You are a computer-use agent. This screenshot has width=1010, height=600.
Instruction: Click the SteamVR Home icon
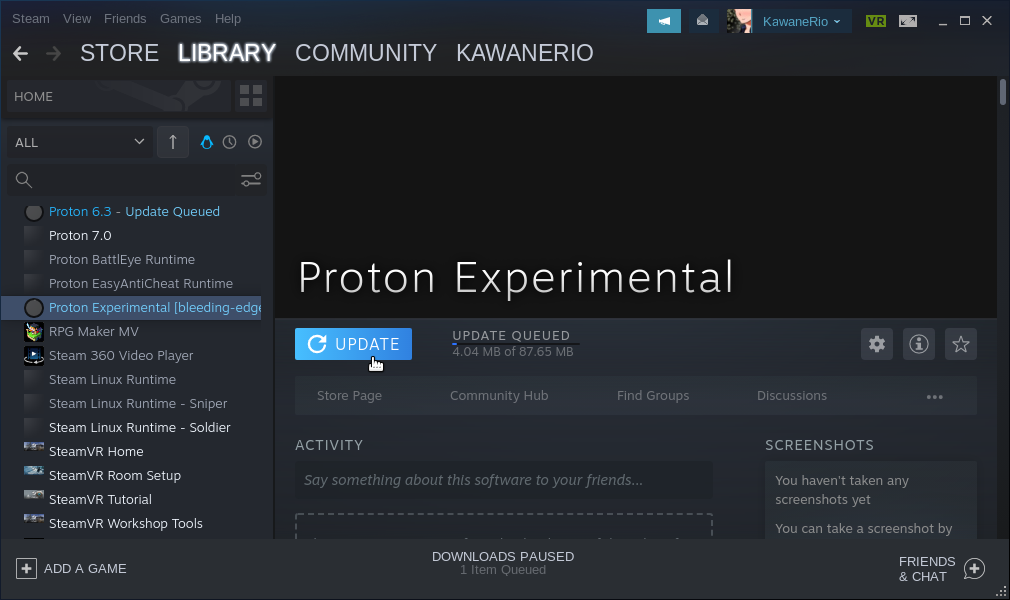(33, 446)
